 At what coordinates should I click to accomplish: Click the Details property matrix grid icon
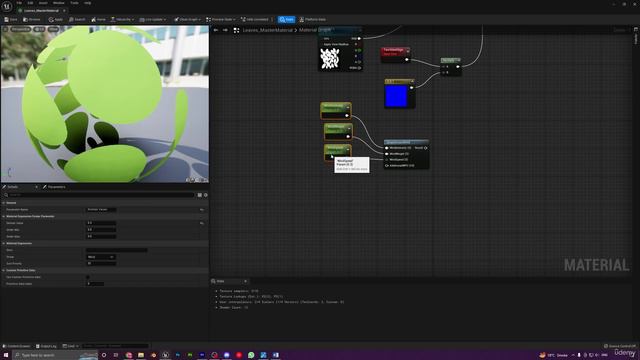click(200, 195)
